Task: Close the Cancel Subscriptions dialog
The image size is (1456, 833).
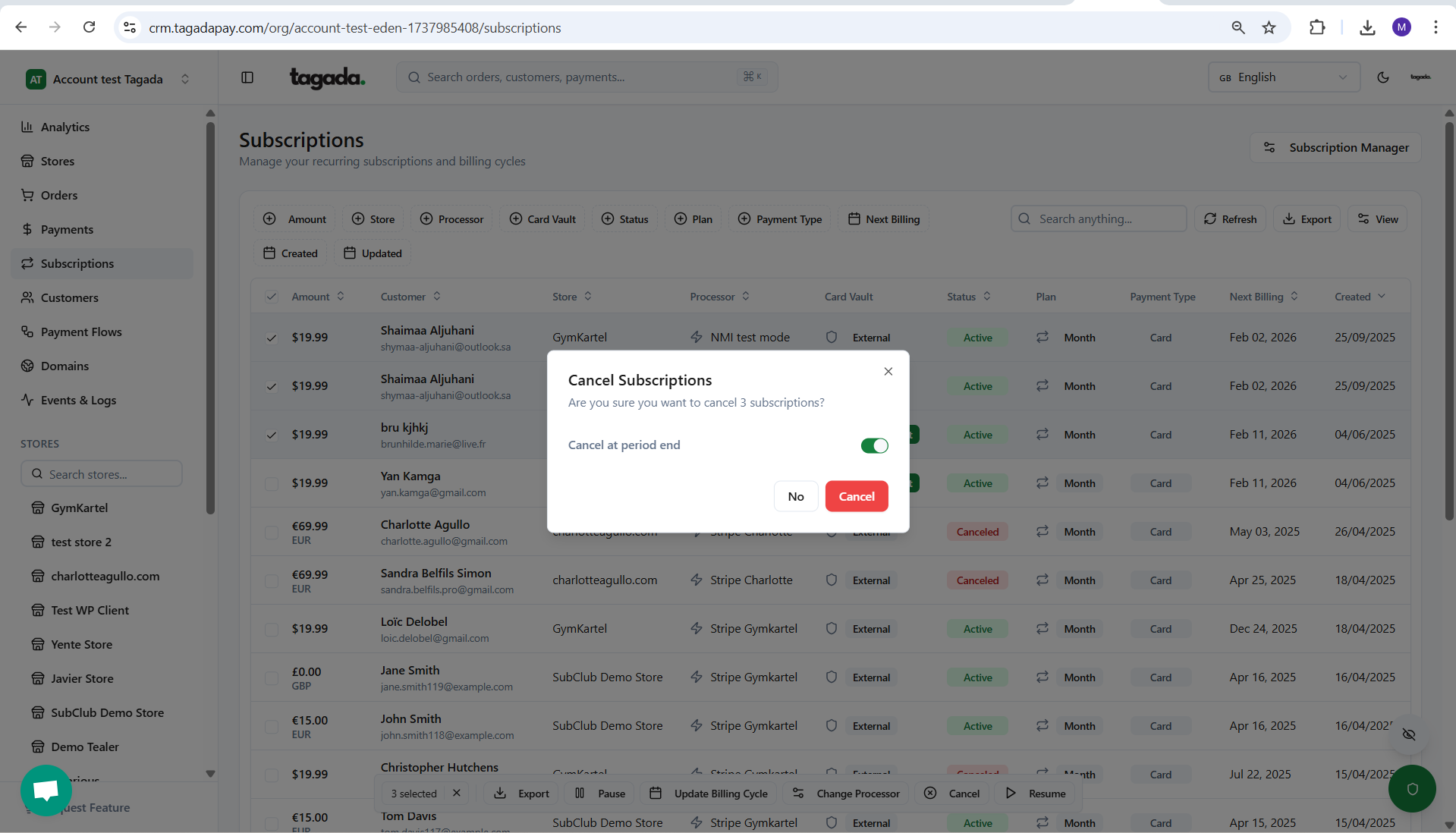Action: tap(888, 371)
